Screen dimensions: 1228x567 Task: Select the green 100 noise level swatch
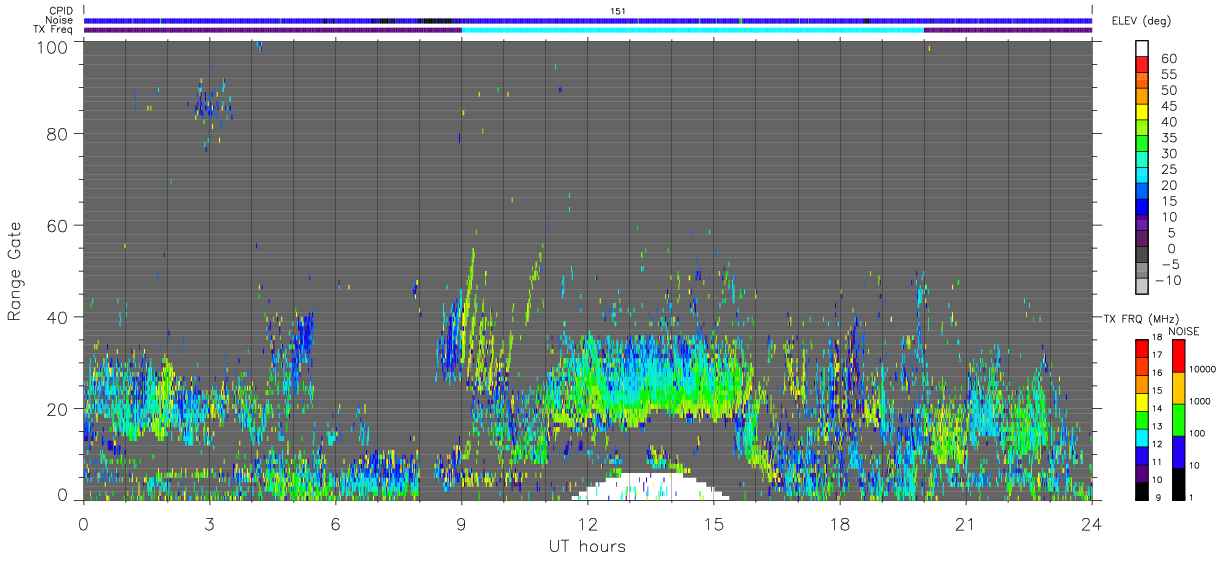[x=1178, y=420]
